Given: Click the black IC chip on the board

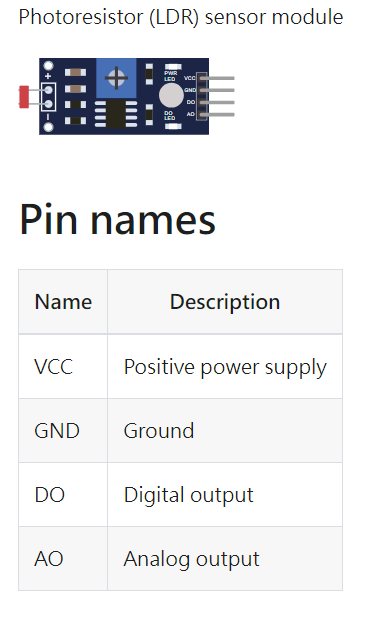Looking at the screenshot, I should point(116,114).
